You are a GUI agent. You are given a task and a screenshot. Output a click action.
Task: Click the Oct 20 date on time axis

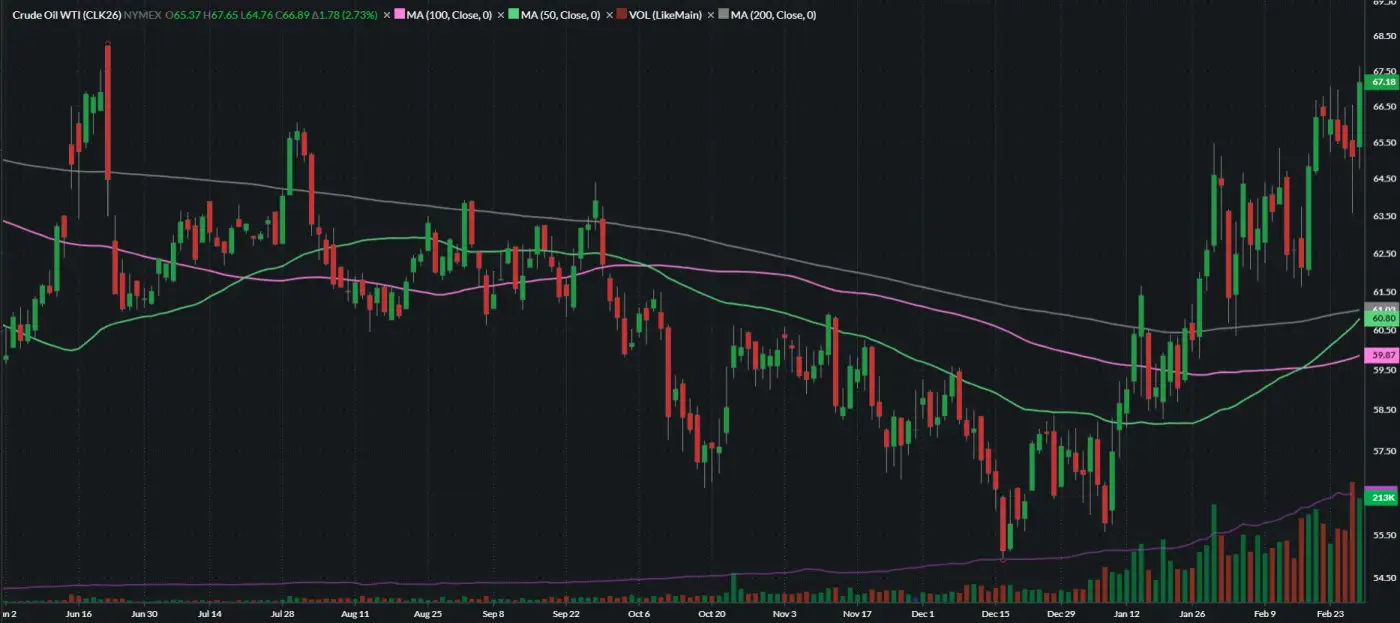click(x=710, y=613)
